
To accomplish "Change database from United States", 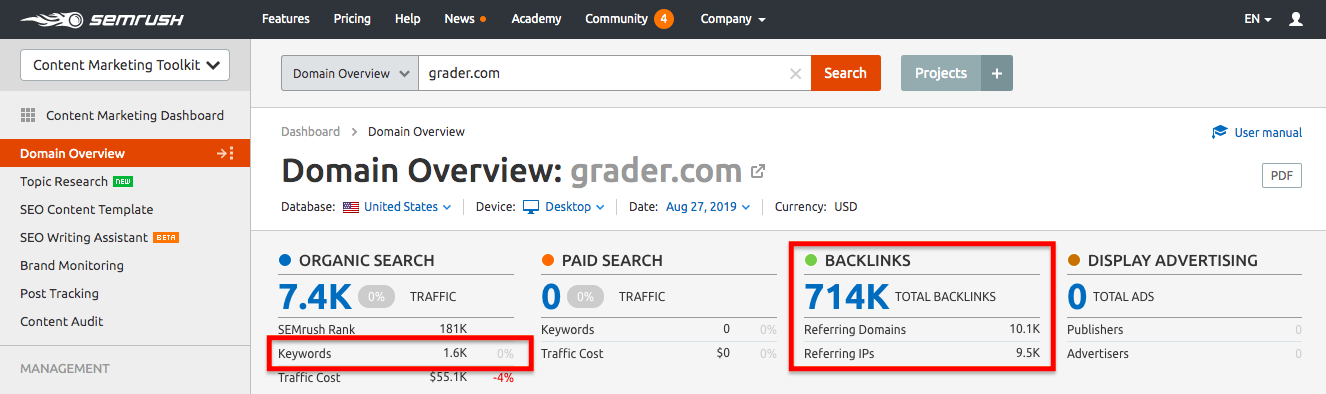I will point(407,207).
